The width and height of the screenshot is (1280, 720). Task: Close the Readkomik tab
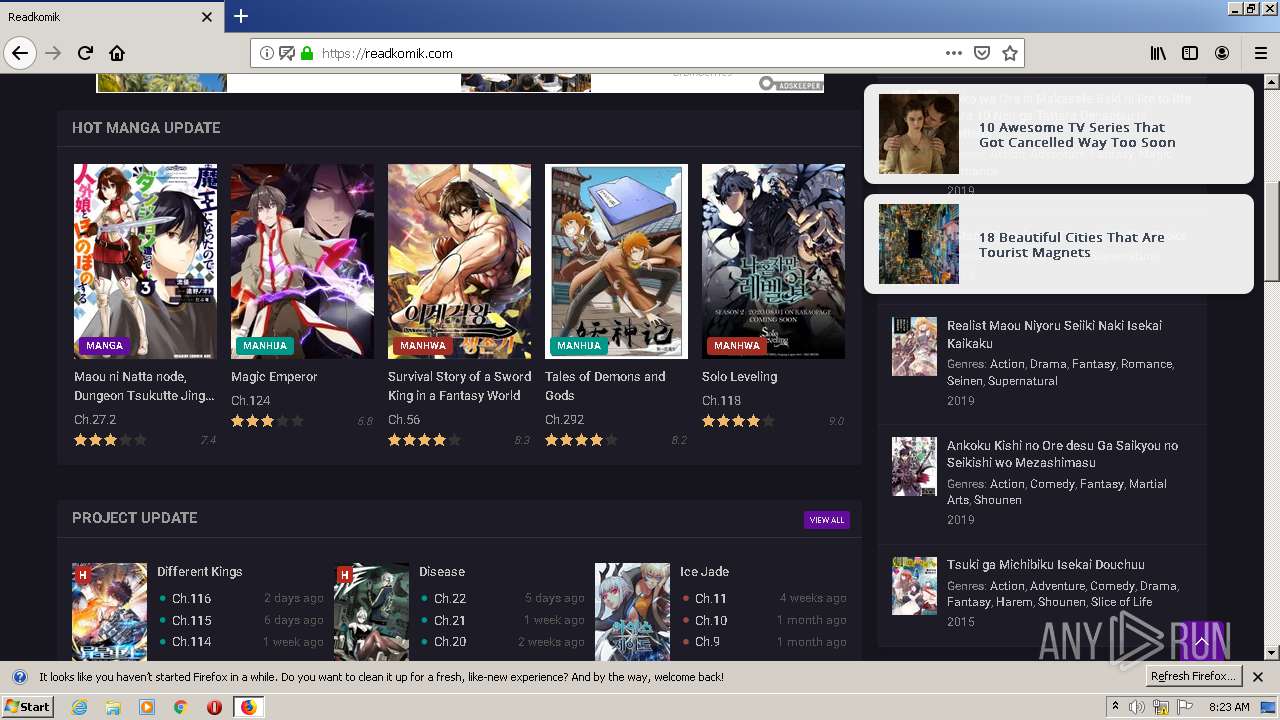pos(207,17)
